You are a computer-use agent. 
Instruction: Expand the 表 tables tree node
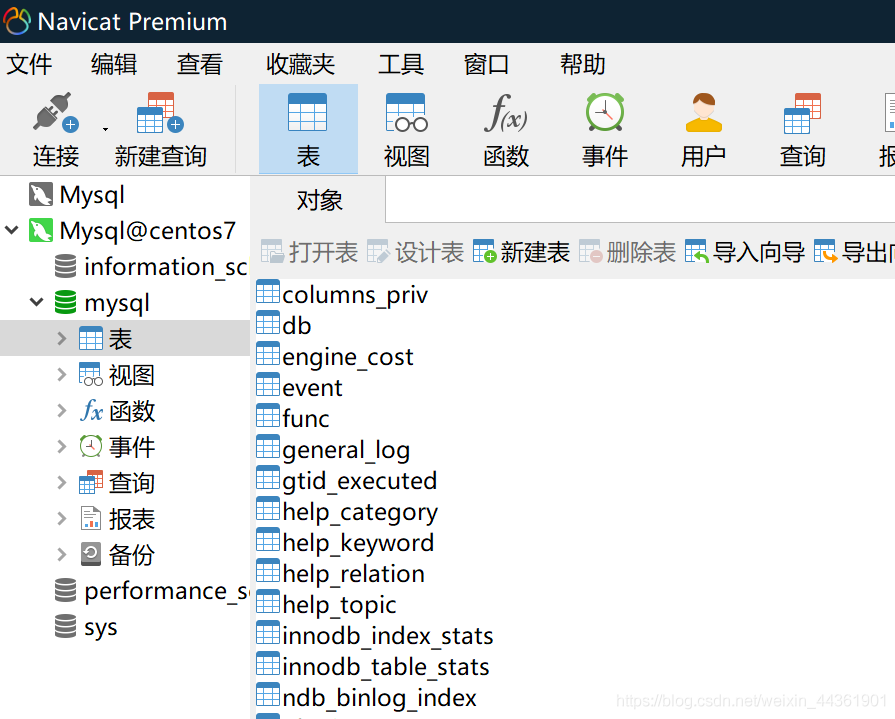(62, 338)
